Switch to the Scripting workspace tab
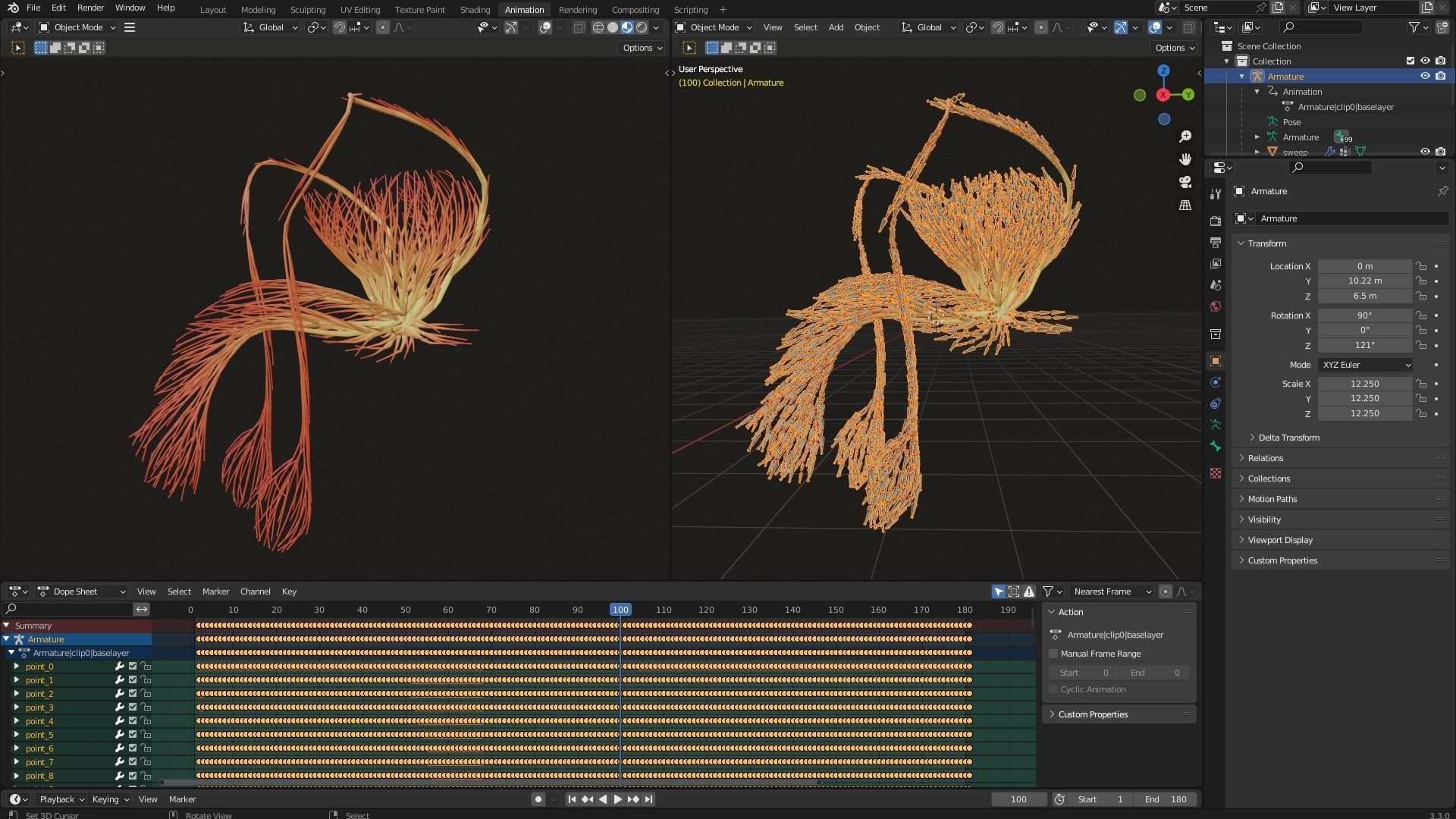The height and width of the screenshot is (819, 1456). [690, 10]
